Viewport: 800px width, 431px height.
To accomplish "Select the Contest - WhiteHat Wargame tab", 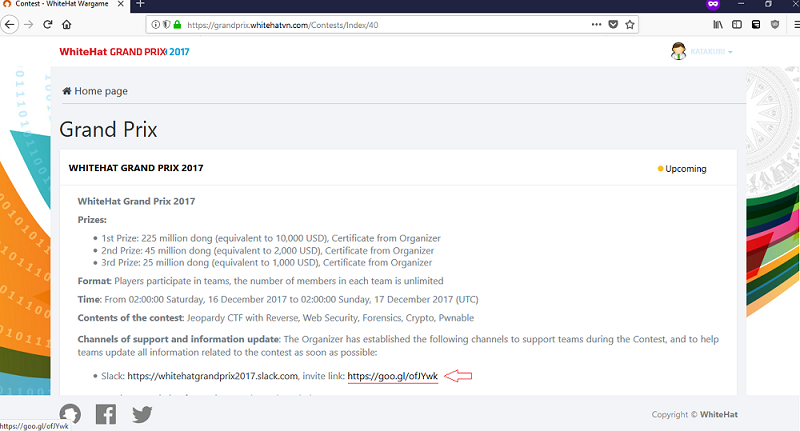I will 60,5.
